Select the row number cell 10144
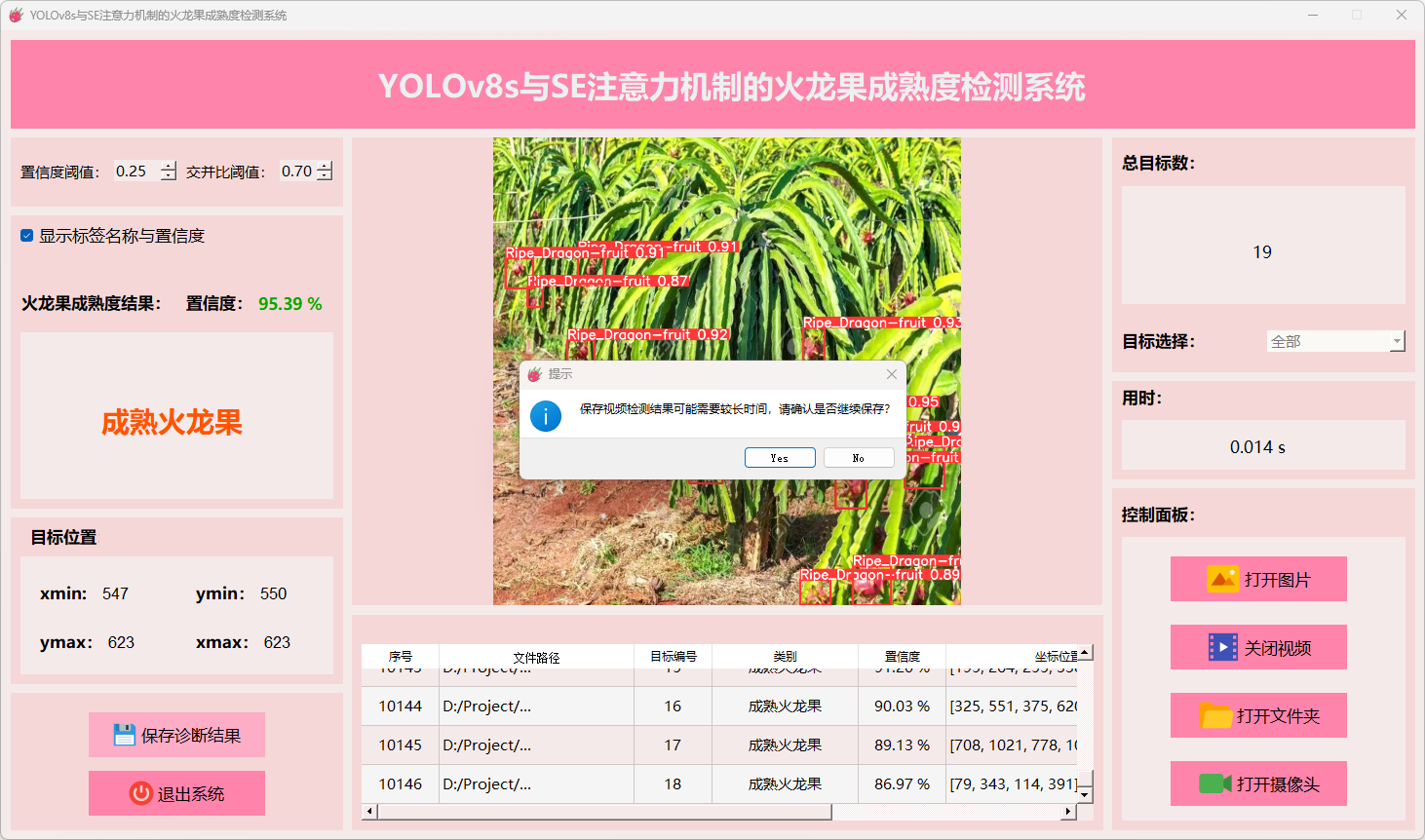This screenshot has height=840, width=1425. pyautogui.click(x=401, y=706)
